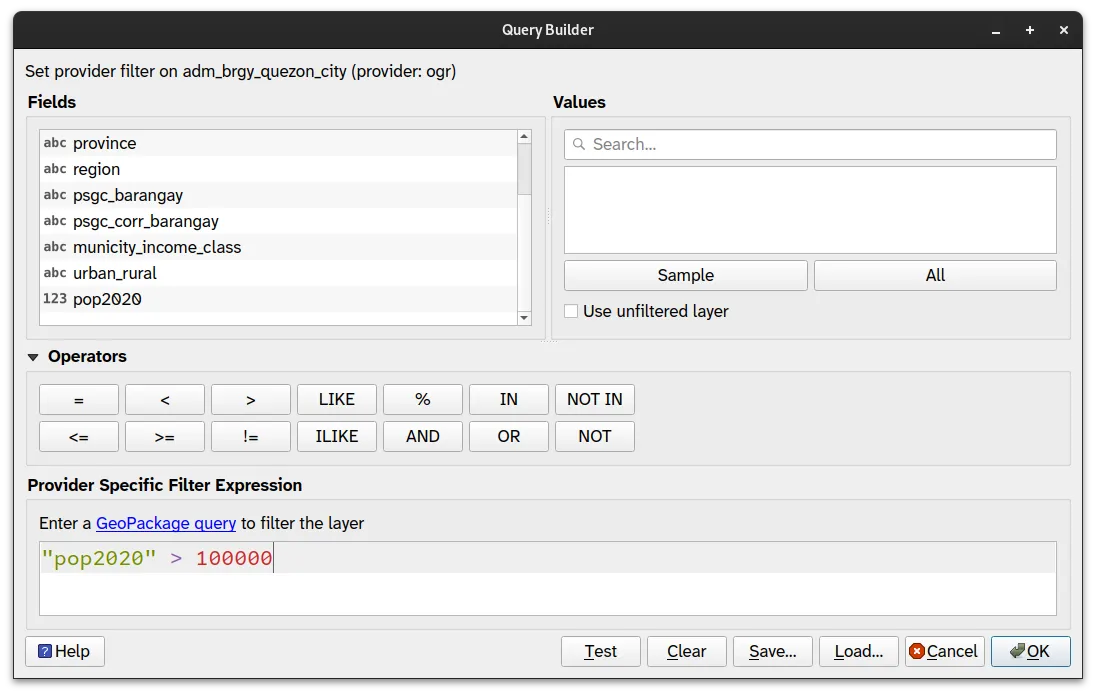The height and width of the screenshot is (695, 1096).
Task: Click the Sample values button
Action: [685, 275]
